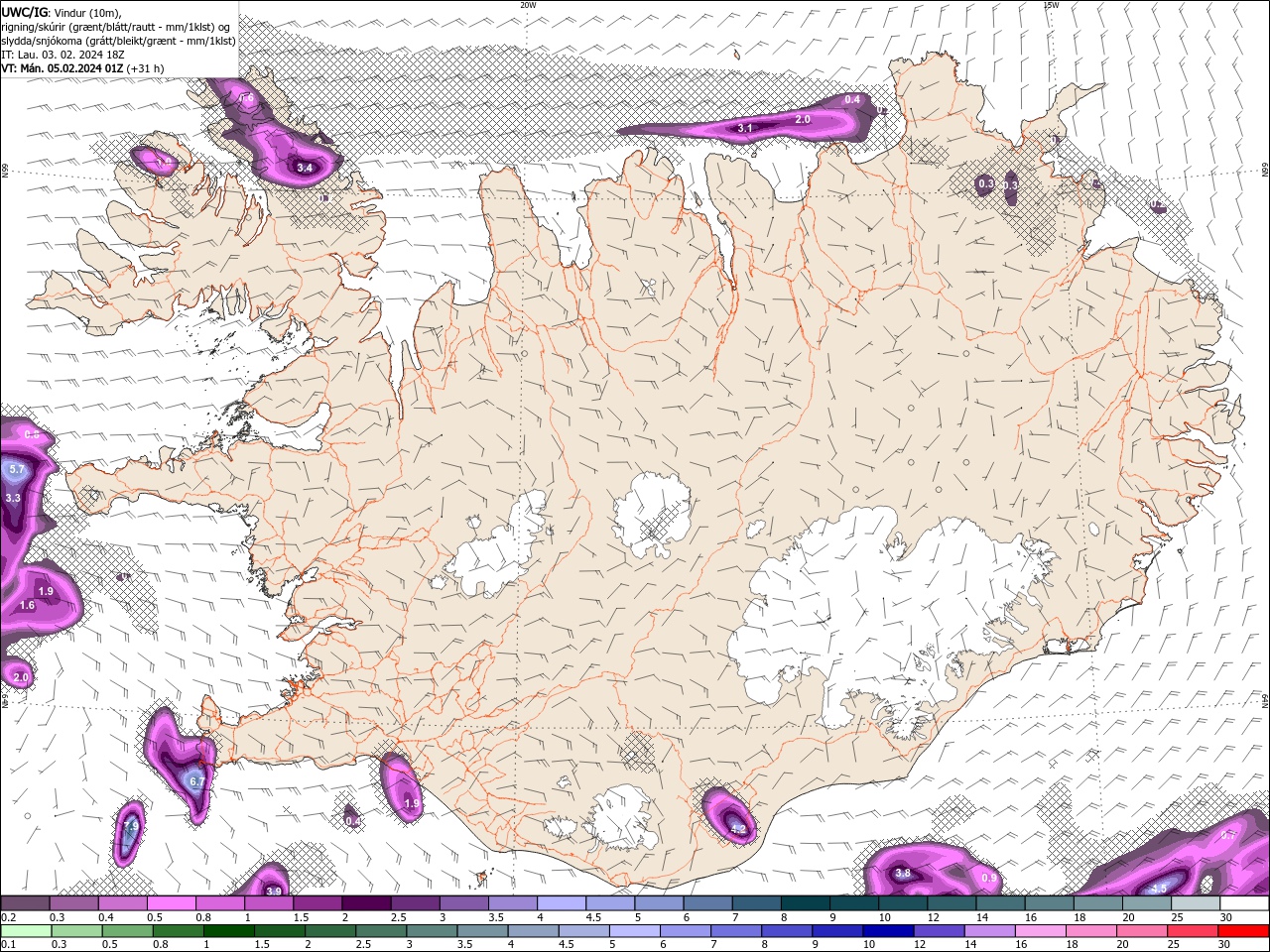Click the 3.1 value in the northern snow band
This screenshot has height=952, width=1270.
745,129
